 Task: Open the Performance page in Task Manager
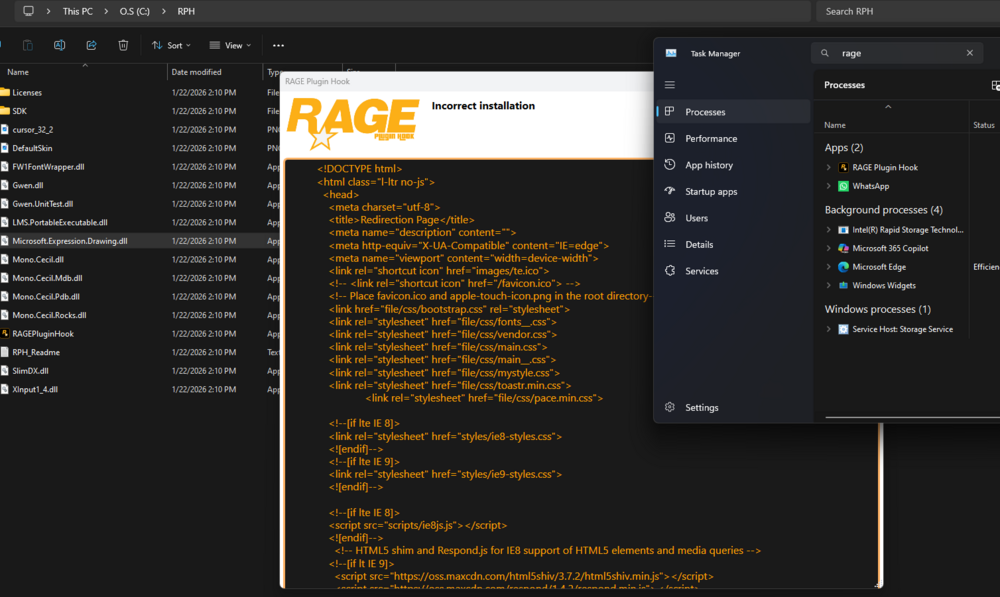(x=711, y=139)
